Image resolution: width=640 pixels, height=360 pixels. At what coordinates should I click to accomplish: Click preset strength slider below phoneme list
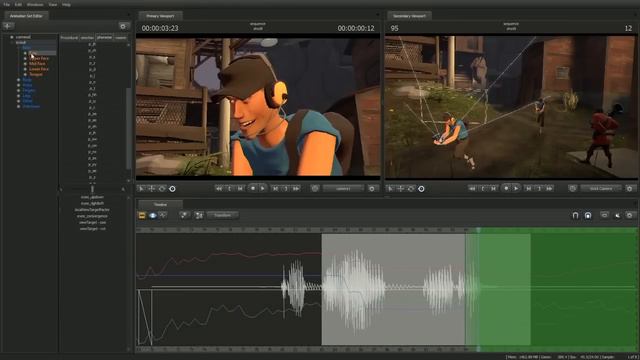[92, 189]
